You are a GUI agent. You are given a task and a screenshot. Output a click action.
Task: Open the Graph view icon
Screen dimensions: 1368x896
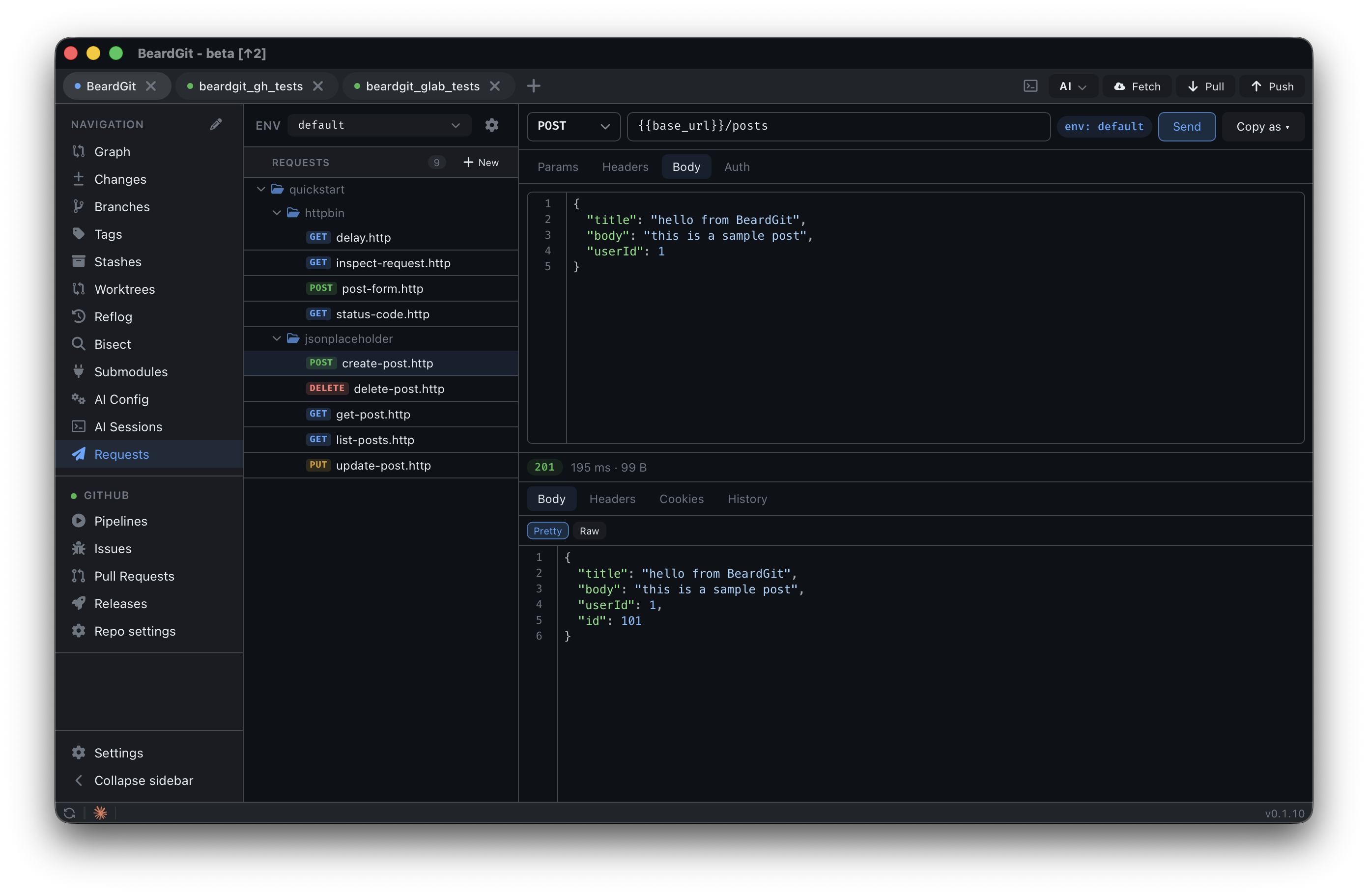79,152
